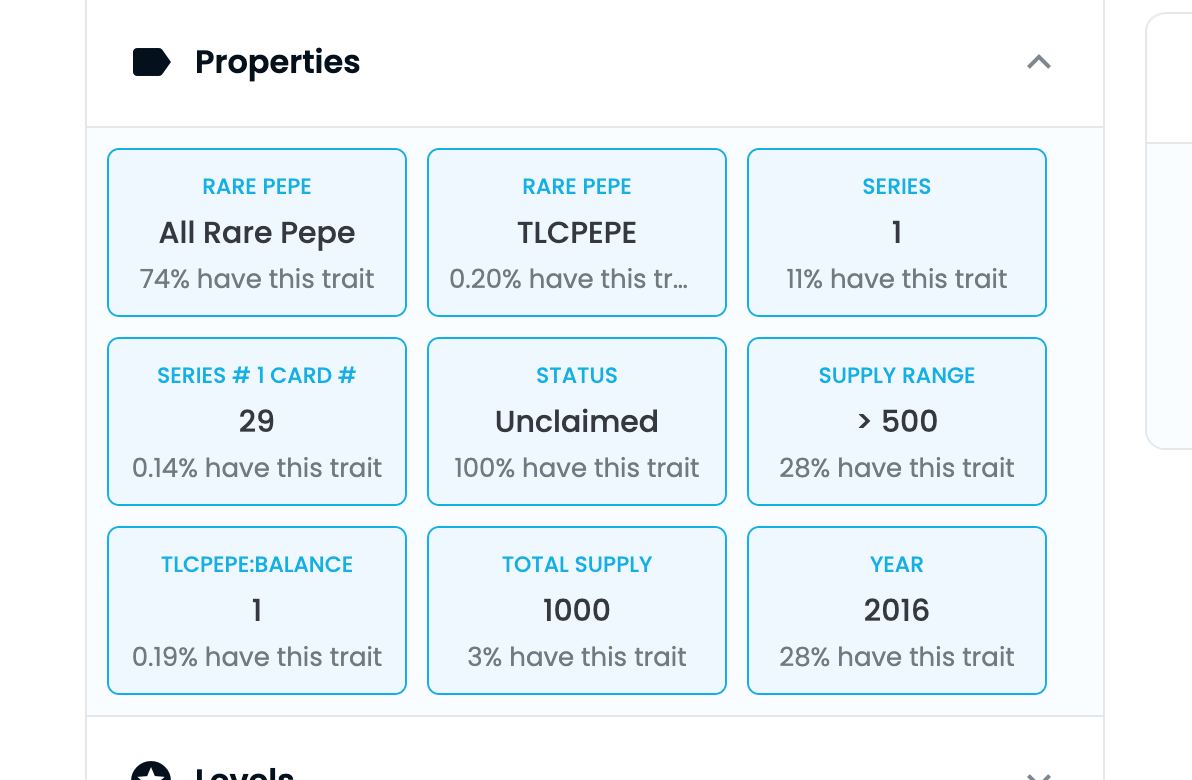Open the TLCPEPE trait card
The image size is (1192, 780).
577,233
